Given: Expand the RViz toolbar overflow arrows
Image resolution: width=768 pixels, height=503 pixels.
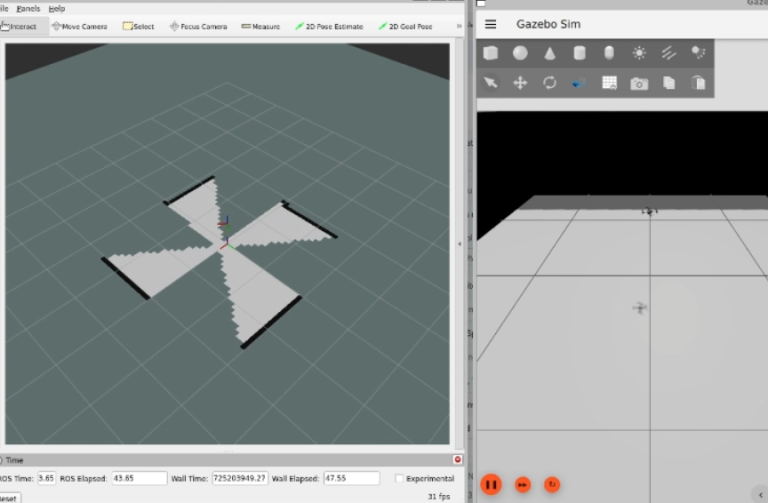Looking at the screenshot, I should (459, 26).
